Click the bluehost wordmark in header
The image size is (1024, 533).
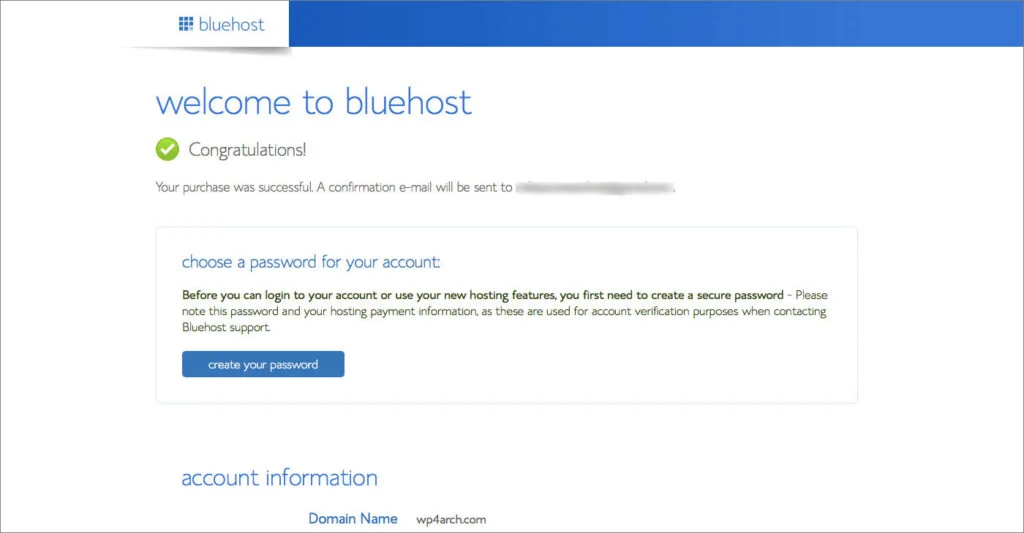pos(231,23)
